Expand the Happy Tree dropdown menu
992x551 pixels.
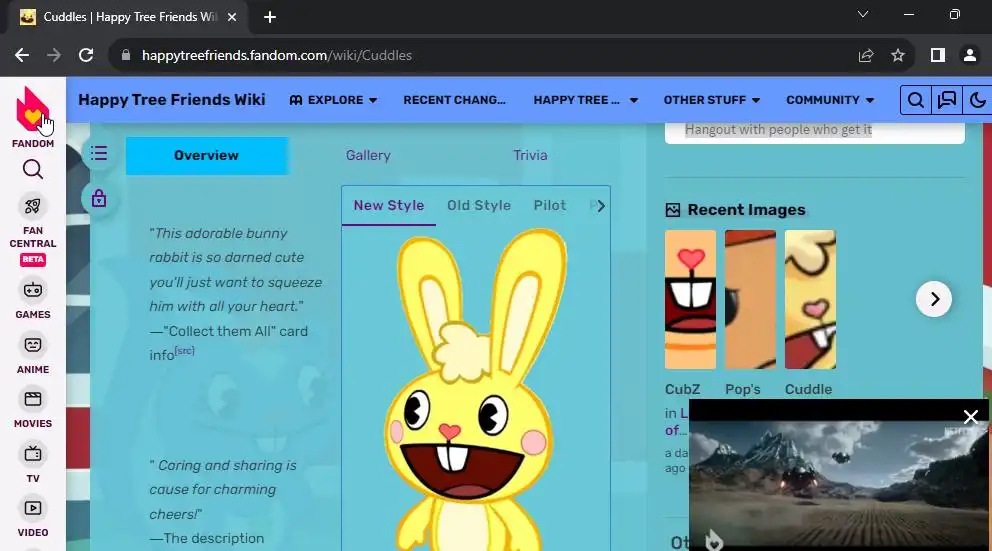[x=586, y=100]
